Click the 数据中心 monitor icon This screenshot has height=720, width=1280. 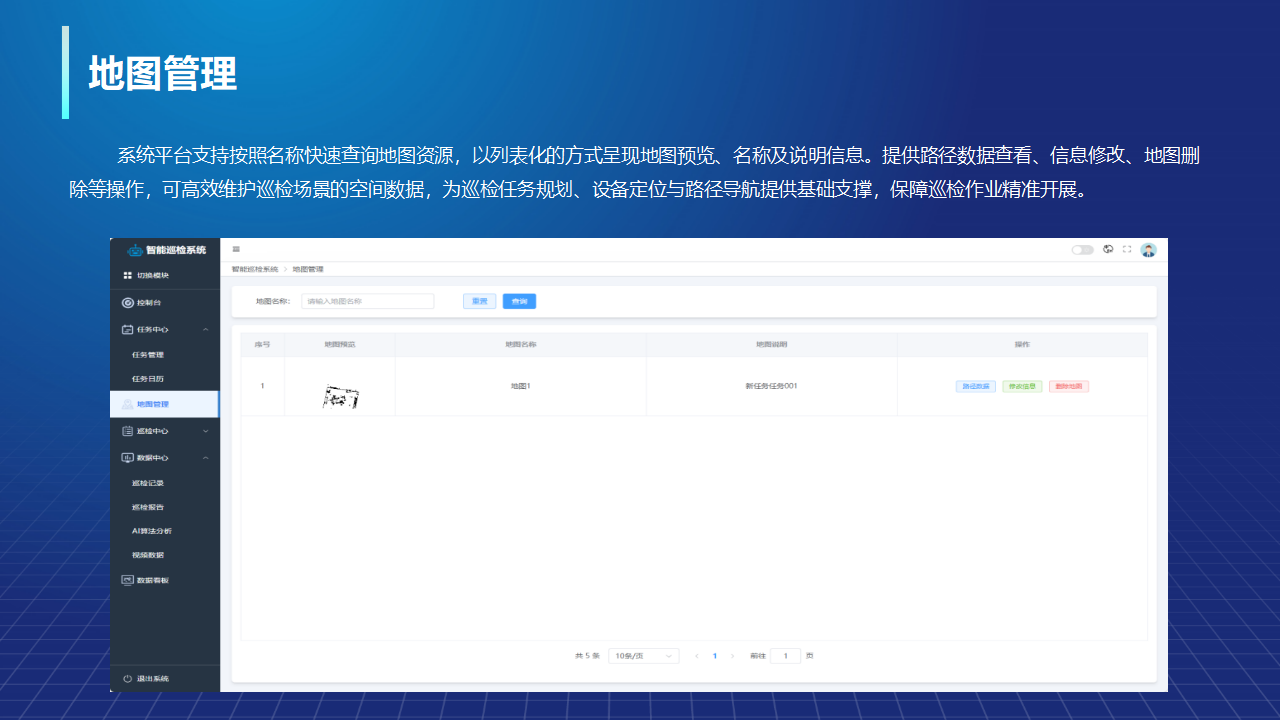(127, 457)
